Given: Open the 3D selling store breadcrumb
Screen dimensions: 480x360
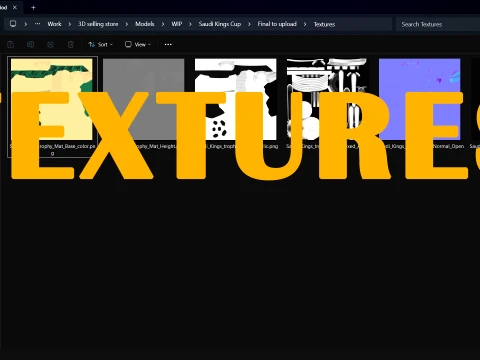Looking at the screenshot, I should (98, 24).
